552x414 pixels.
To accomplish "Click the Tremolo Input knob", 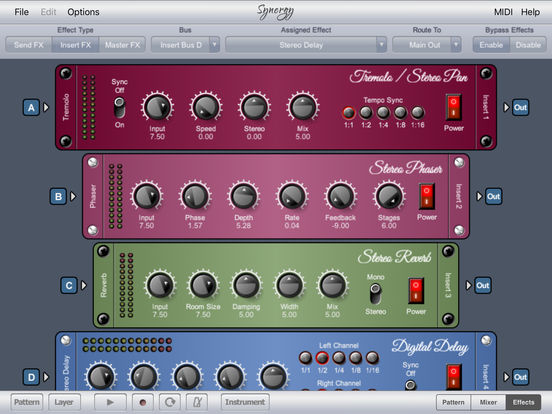I will pyautogui.click(x=157, y=107).
